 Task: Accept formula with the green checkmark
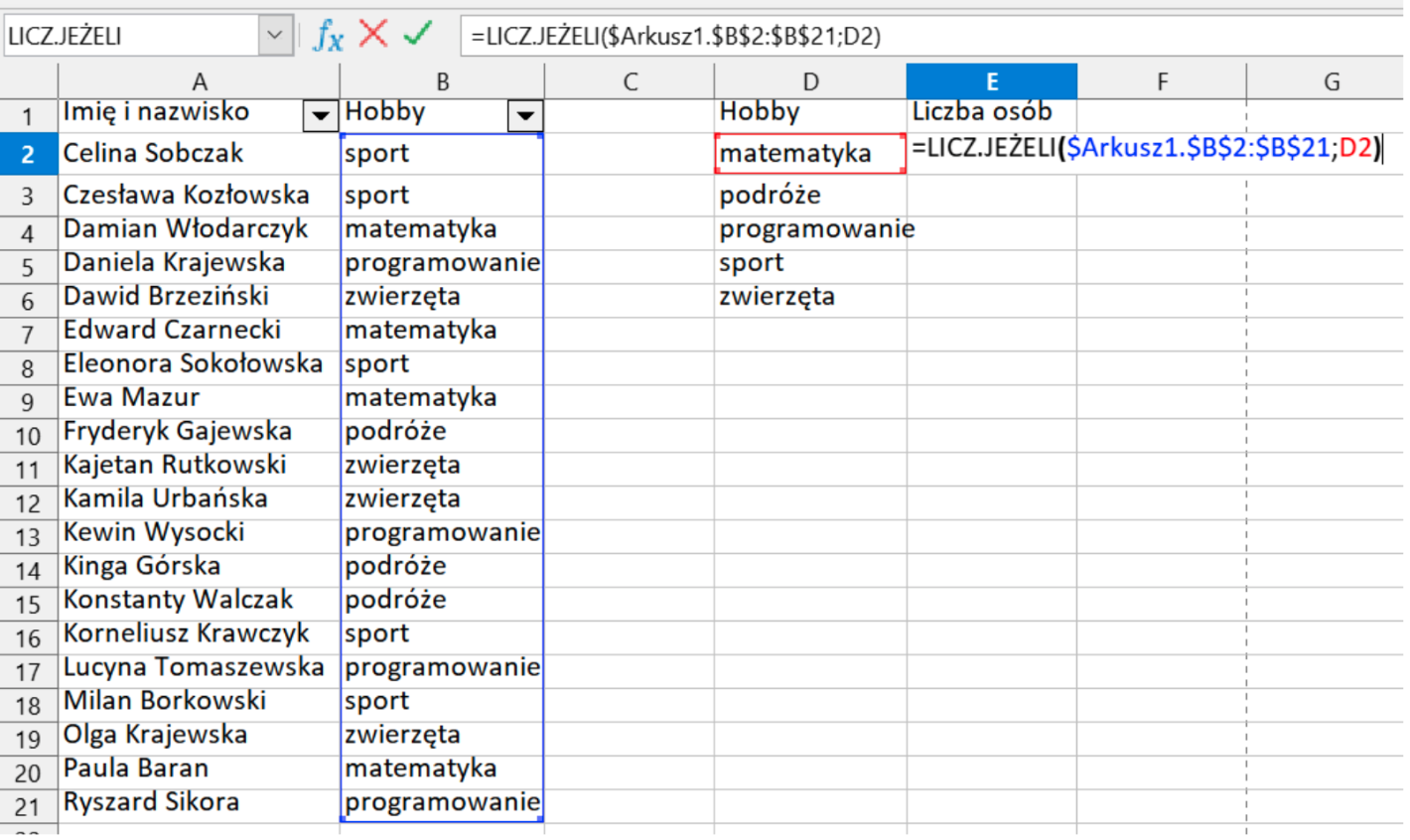click(418, 35)
